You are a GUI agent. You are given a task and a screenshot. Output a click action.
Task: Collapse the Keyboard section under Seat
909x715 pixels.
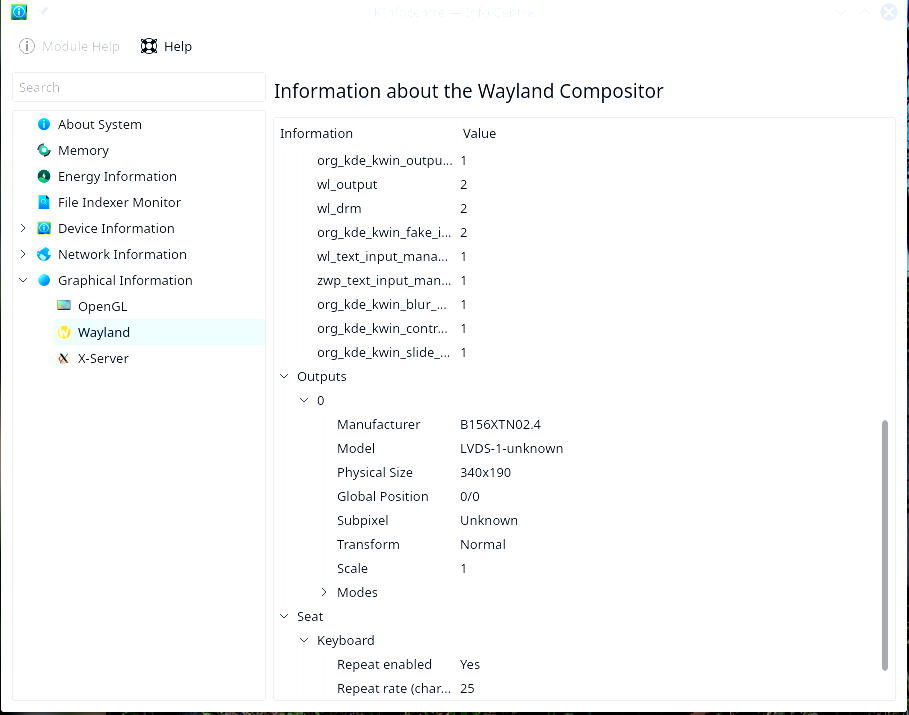304,641
